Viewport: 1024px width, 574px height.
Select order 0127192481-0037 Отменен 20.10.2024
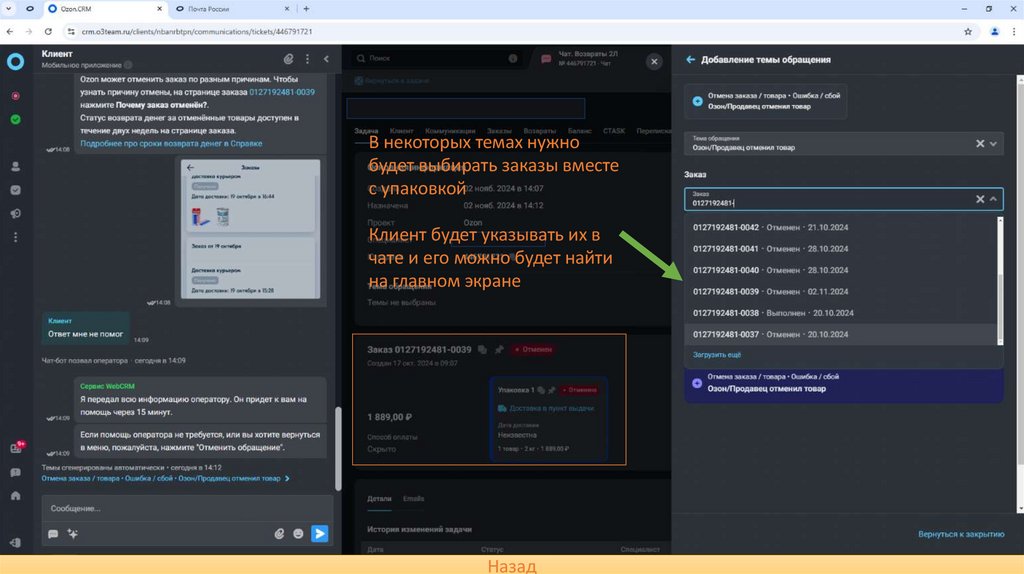(x=841, y=334)
